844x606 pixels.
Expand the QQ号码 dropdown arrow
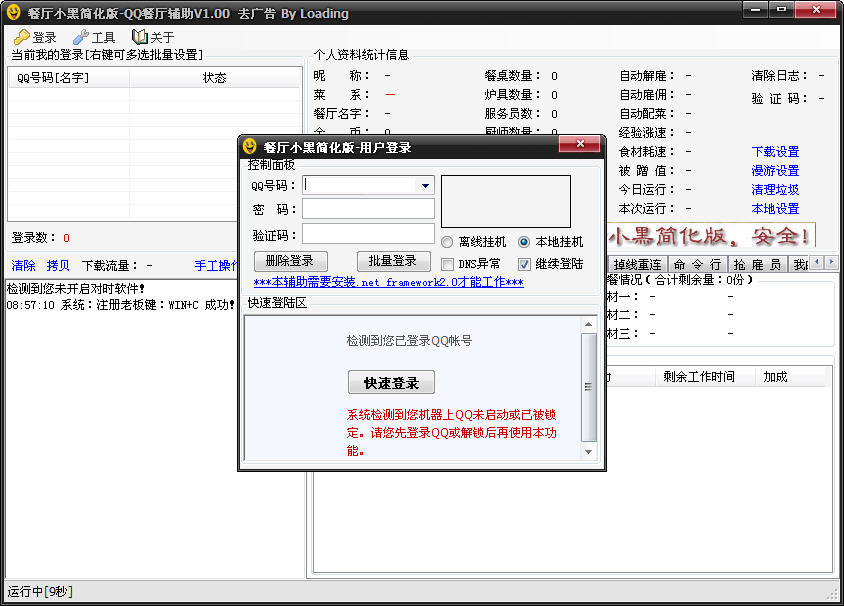pos(425,186)
